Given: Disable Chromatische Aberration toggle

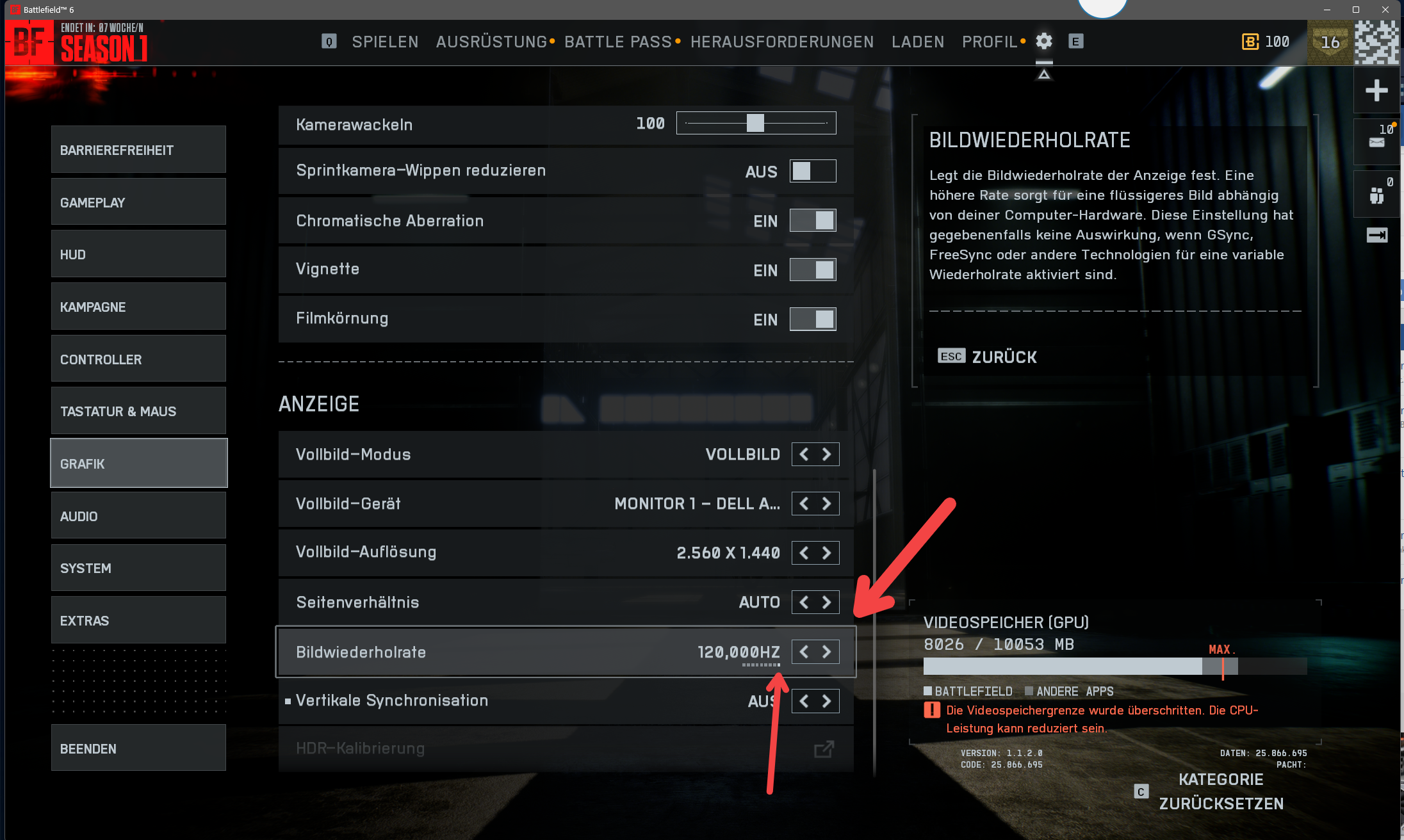Looking at the screenshot, I should pos(813,220).
